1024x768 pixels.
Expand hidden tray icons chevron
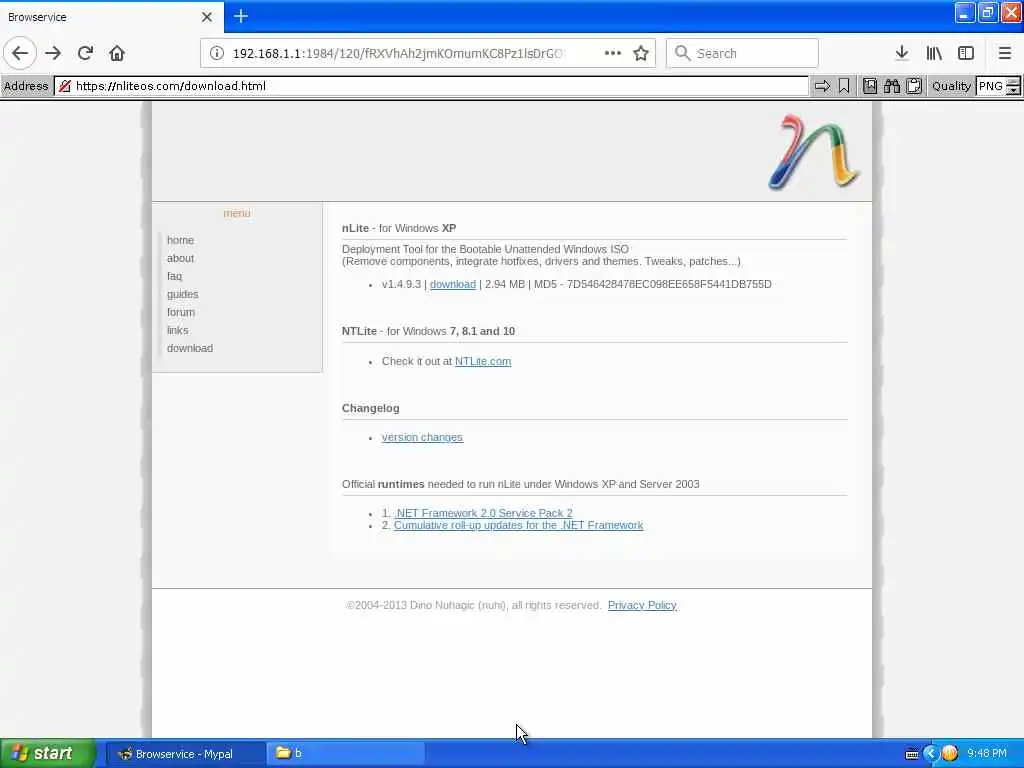(x=930, y=754)
